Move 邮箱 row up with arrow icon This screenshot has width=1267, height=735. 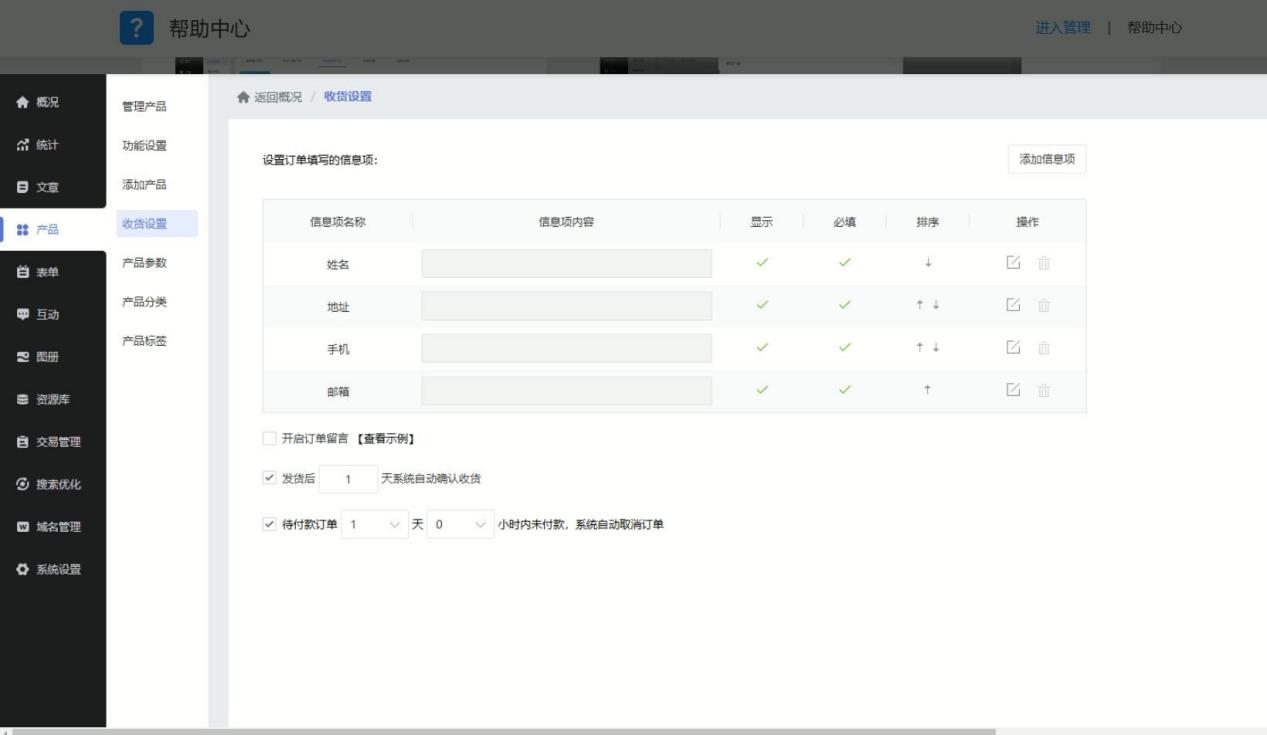(928, 390)
